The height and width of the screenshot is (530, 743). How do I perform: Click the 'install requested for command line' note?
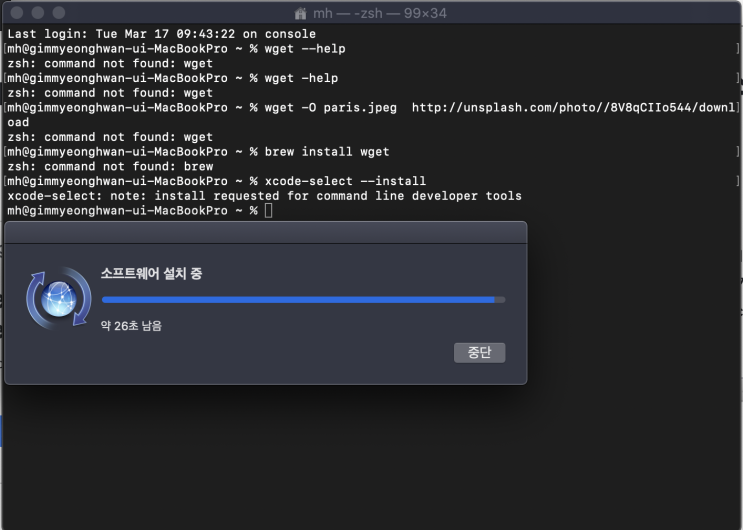pos(264,196)
